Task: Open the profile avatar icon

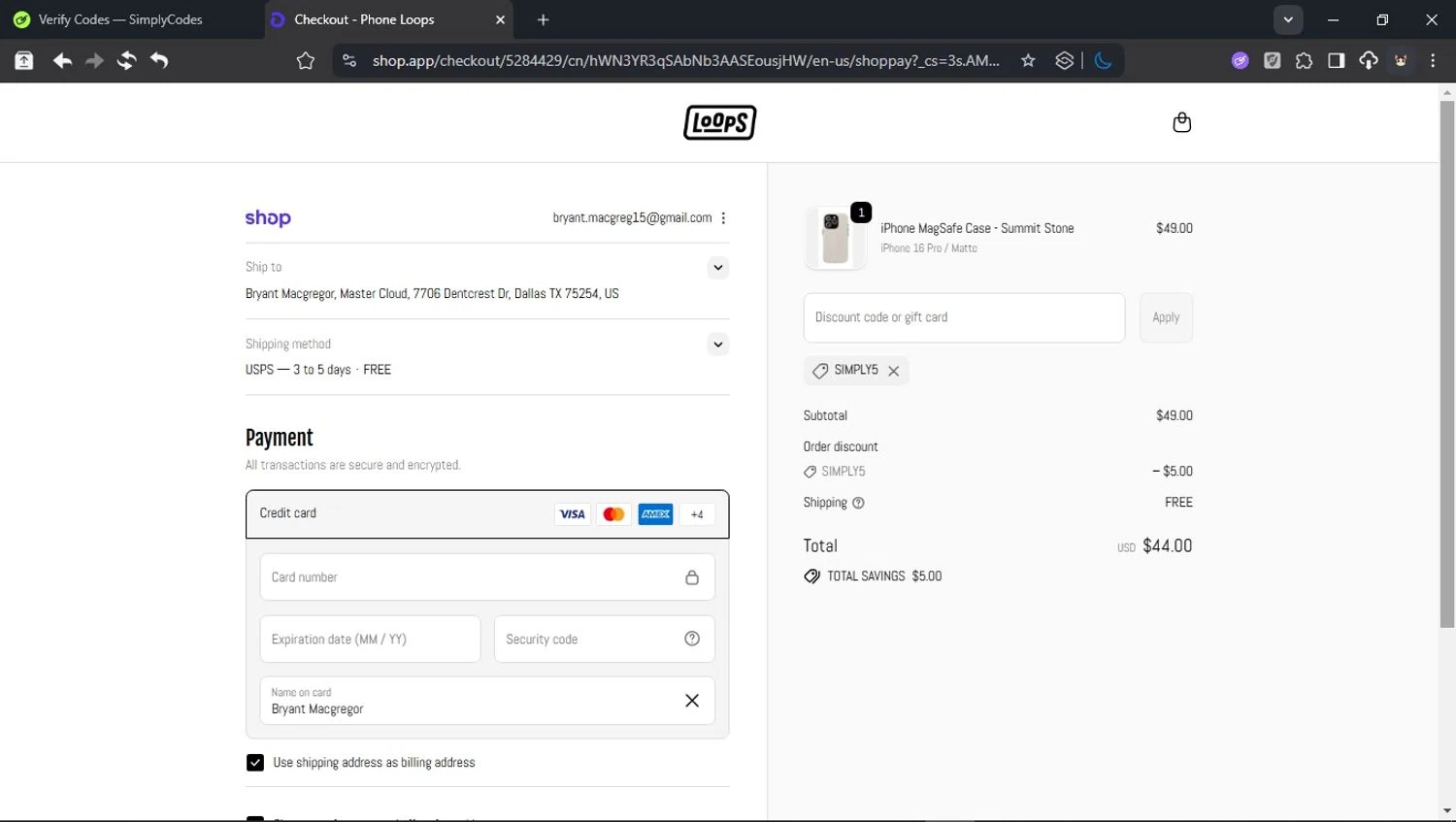Action: (1401, 61)
